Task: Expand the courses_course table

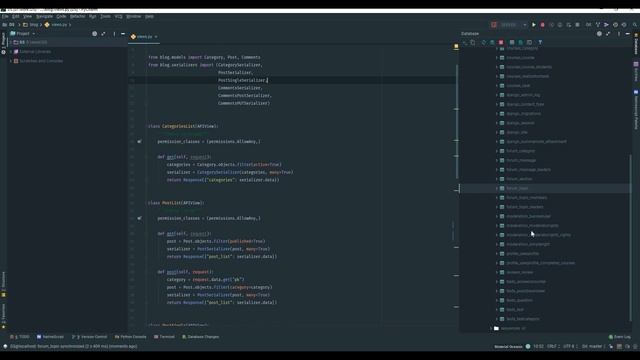Action: pyautogui.click(x=497, y=58)
